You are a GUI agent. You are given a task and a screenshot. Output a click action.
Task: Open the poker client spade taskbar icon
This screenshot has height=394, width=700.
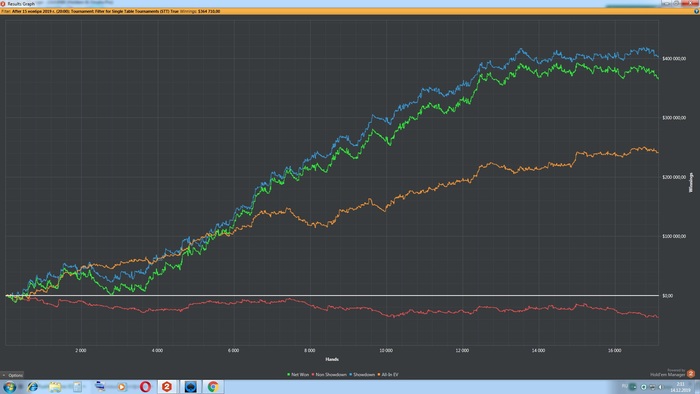[190, 387]
